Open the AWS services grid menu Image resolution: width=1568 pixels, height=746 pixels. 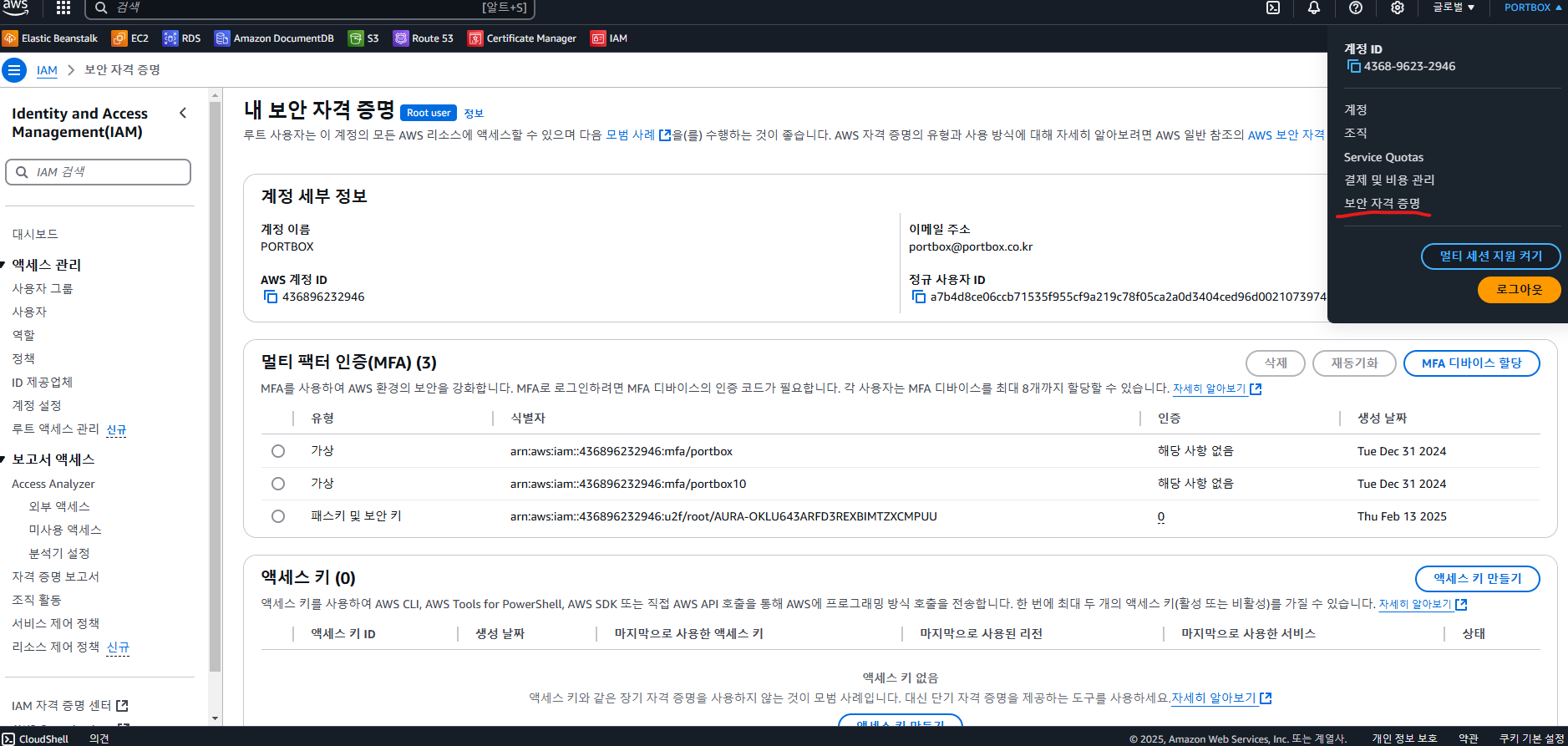[x=63, y=8]
